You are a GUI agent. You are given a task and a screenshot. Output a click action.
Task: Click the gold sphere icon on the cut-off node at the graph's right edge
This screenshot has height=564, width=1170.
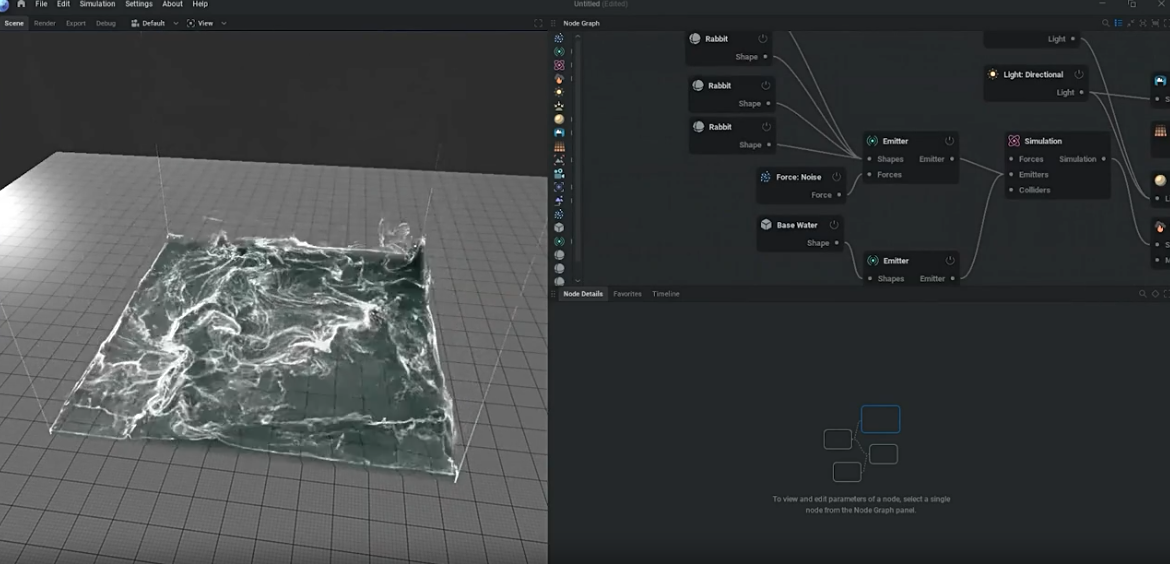[x=1160, y=181]
